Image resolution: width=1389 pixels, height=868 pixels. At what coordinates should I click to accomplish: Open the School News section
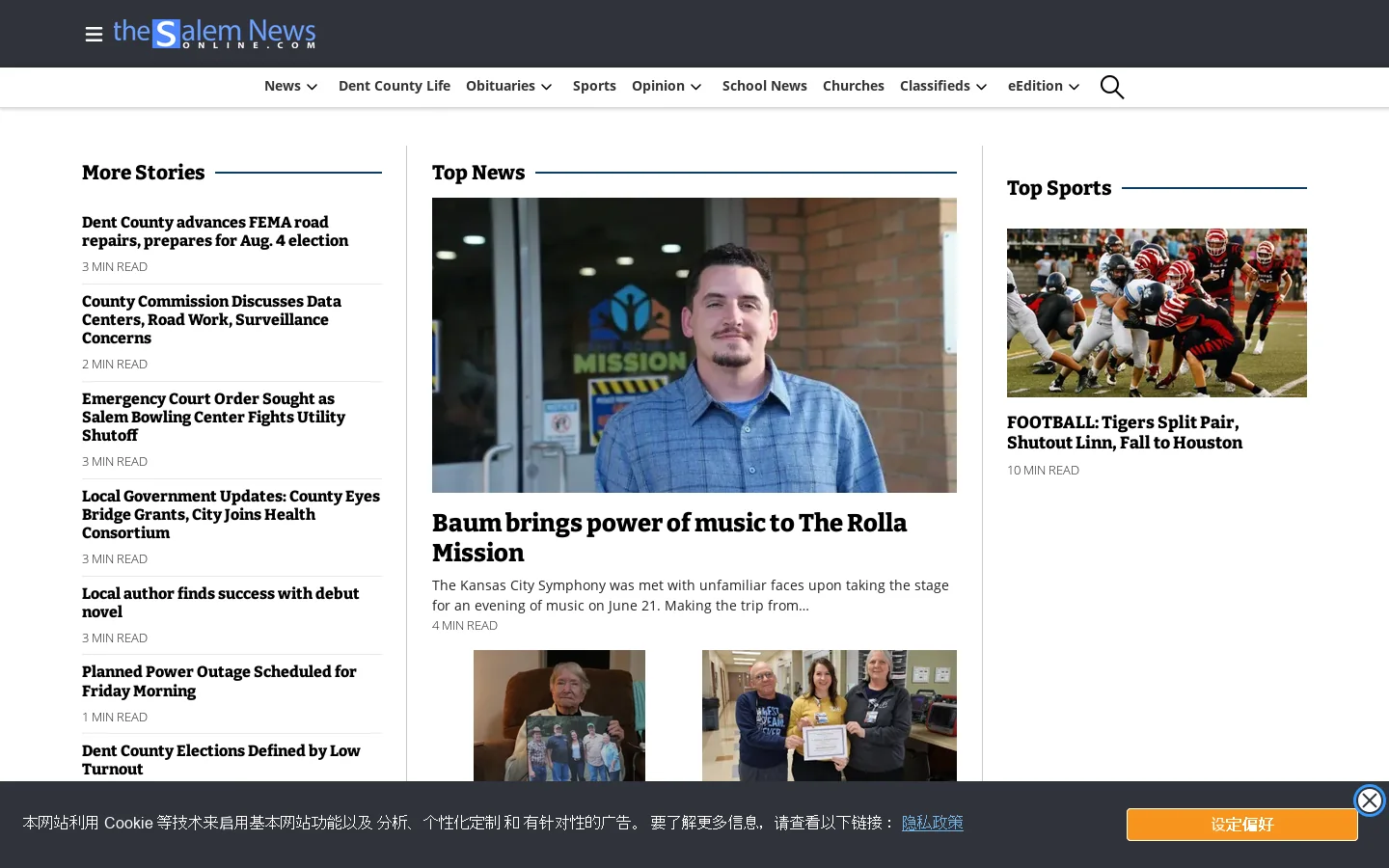pyautogui.click(x=765, y=86)
